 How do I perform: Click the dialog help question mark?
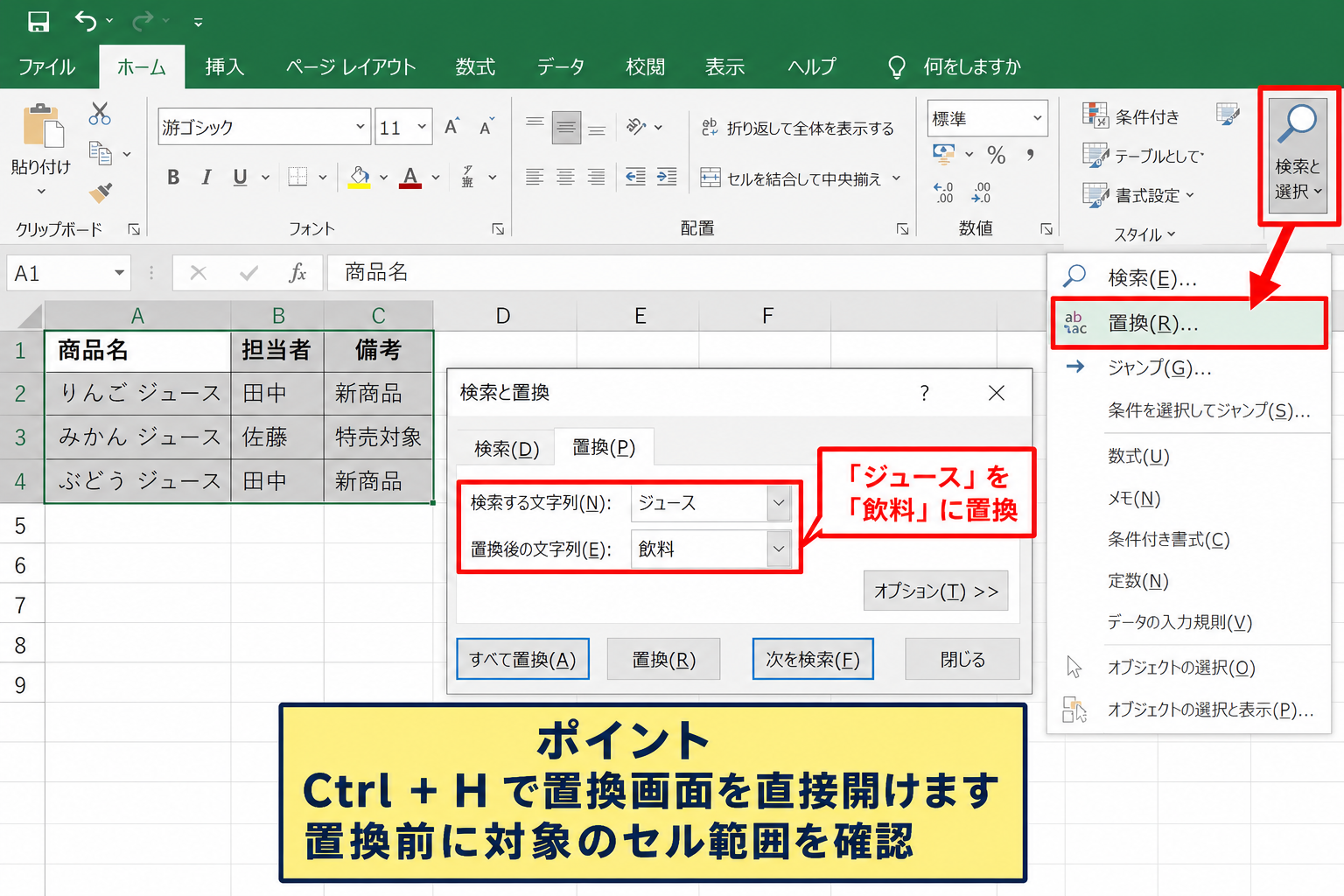pyautogui.click(x=924, y=393)
